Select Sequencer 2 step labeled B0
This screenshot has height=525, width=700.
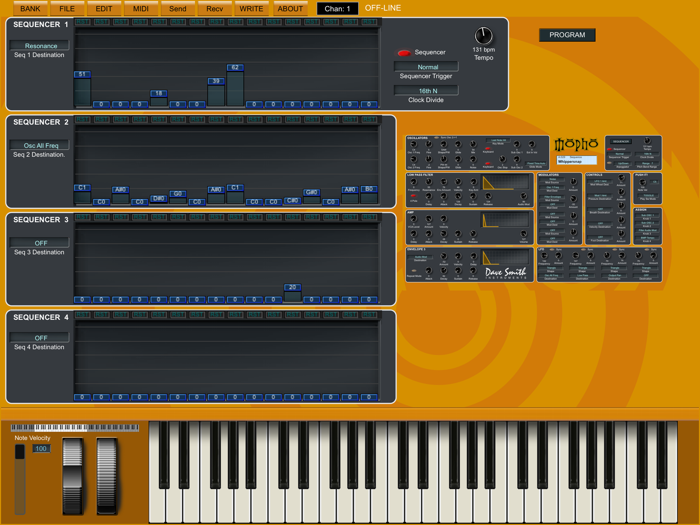point(369,195)
